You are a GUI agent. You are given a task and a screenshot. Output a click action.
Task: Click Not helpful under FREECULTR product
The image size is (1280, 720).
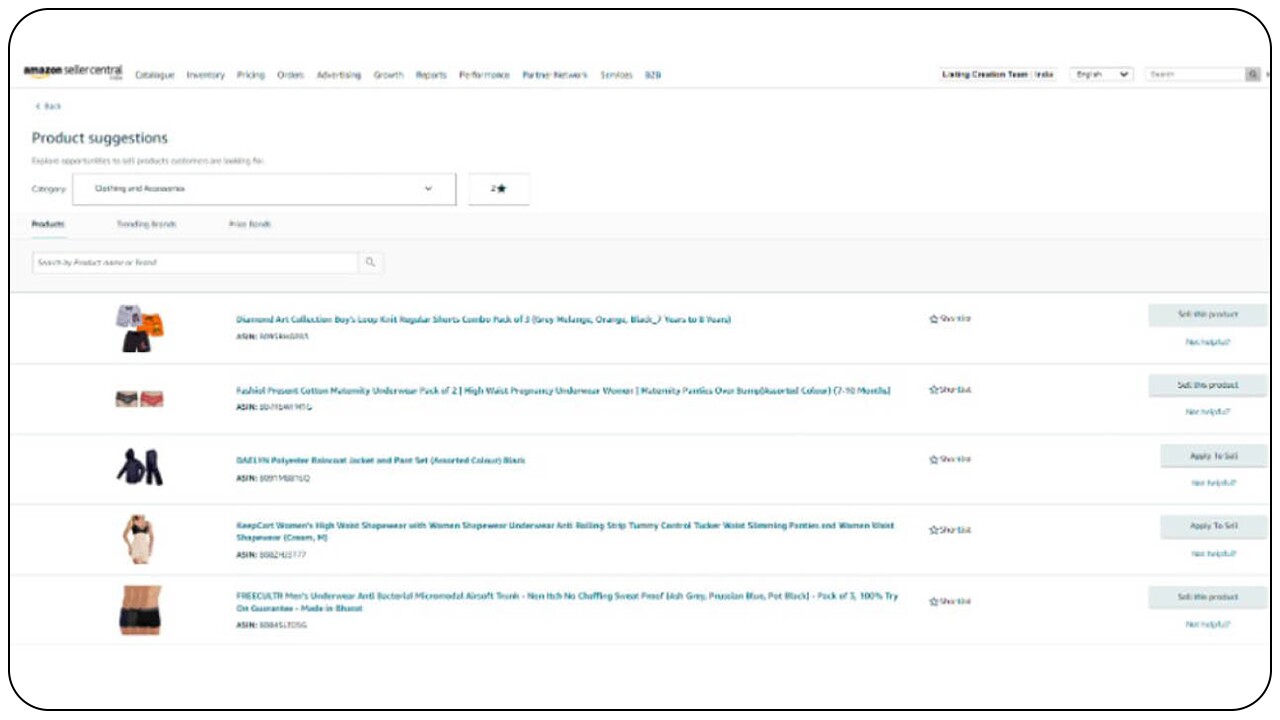tap(1207, 624)
